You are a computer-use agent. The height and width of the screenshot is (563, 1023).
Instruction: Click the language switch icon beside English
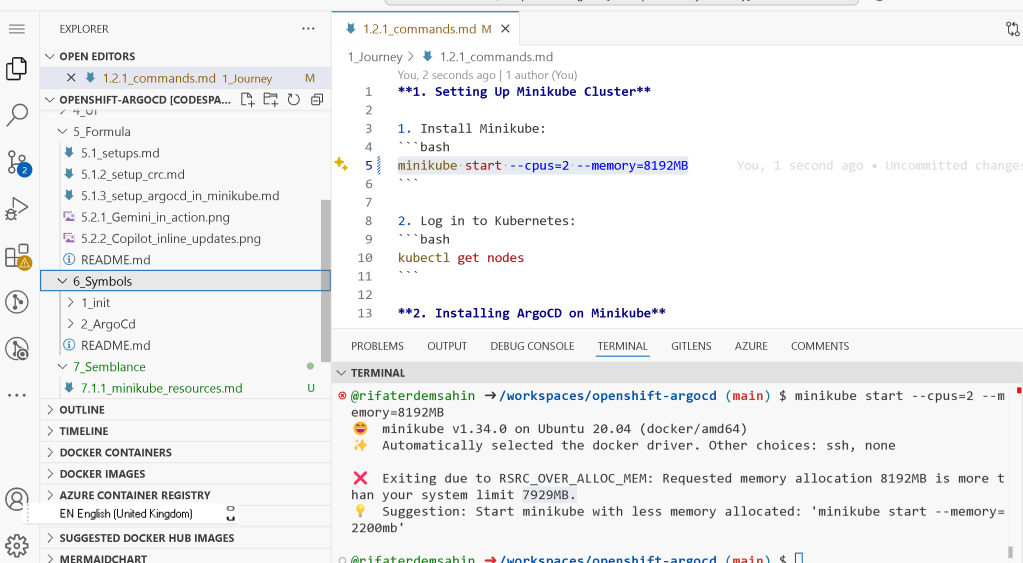230,513
